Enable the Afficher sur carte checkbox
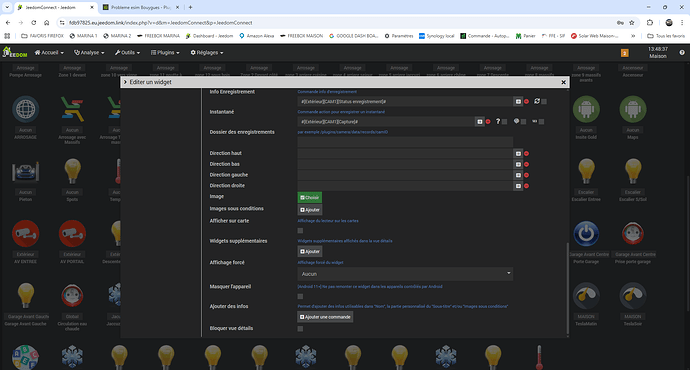 click(300, 231)
